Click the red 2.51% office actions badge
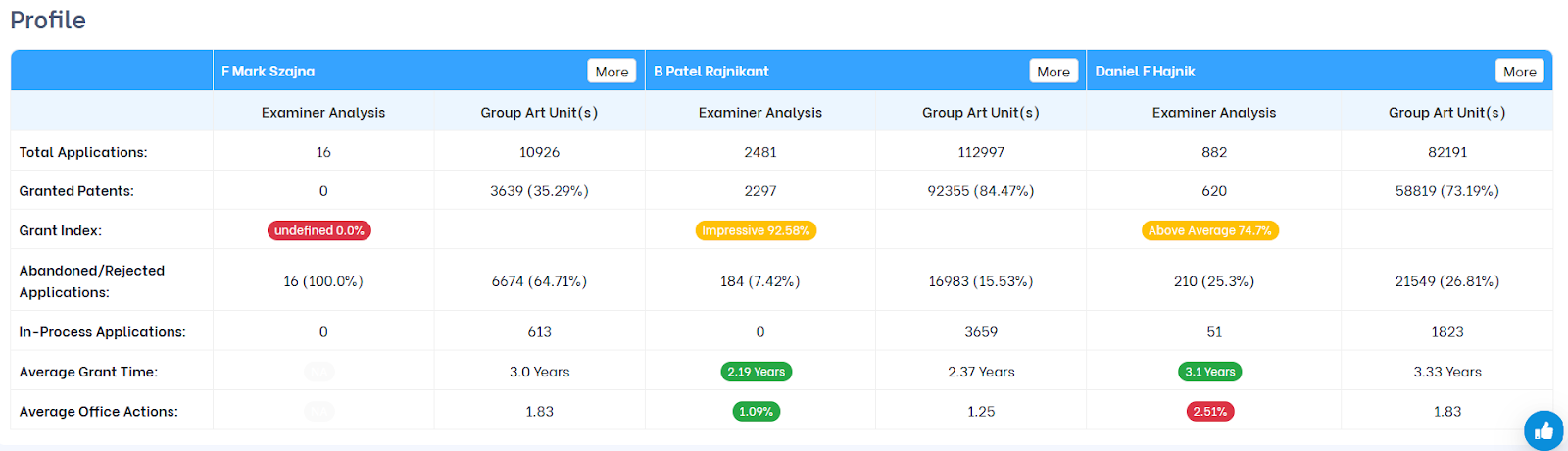This screenshot has width=1568, height=451. point(1209,412)
